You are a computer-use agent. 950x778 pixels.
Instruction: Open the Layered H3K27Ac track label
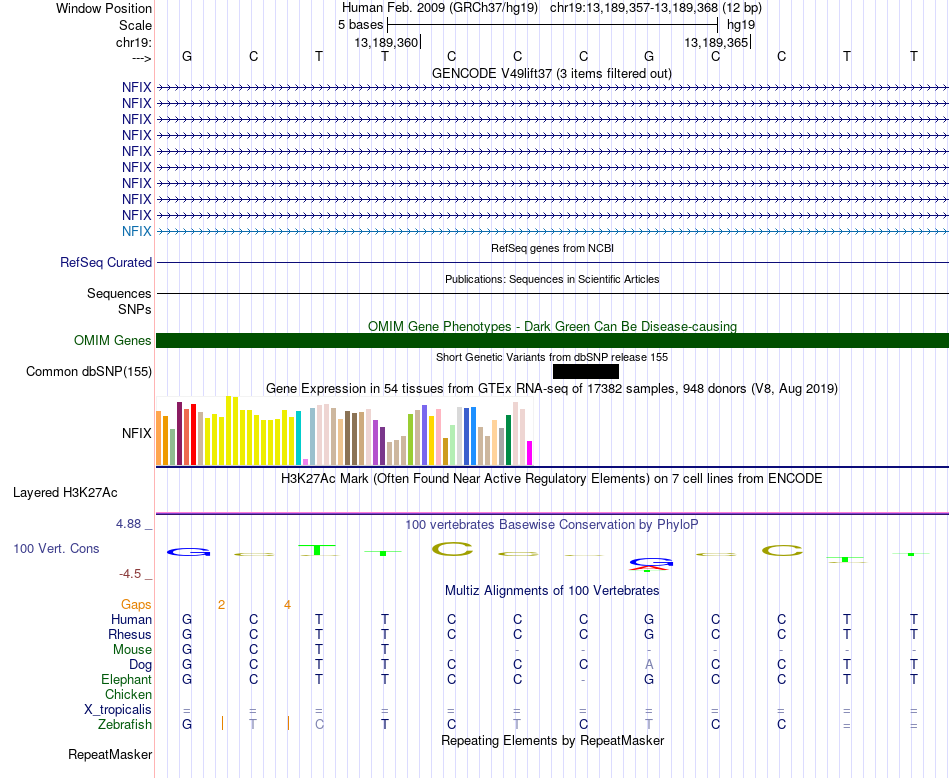[65, 493]
